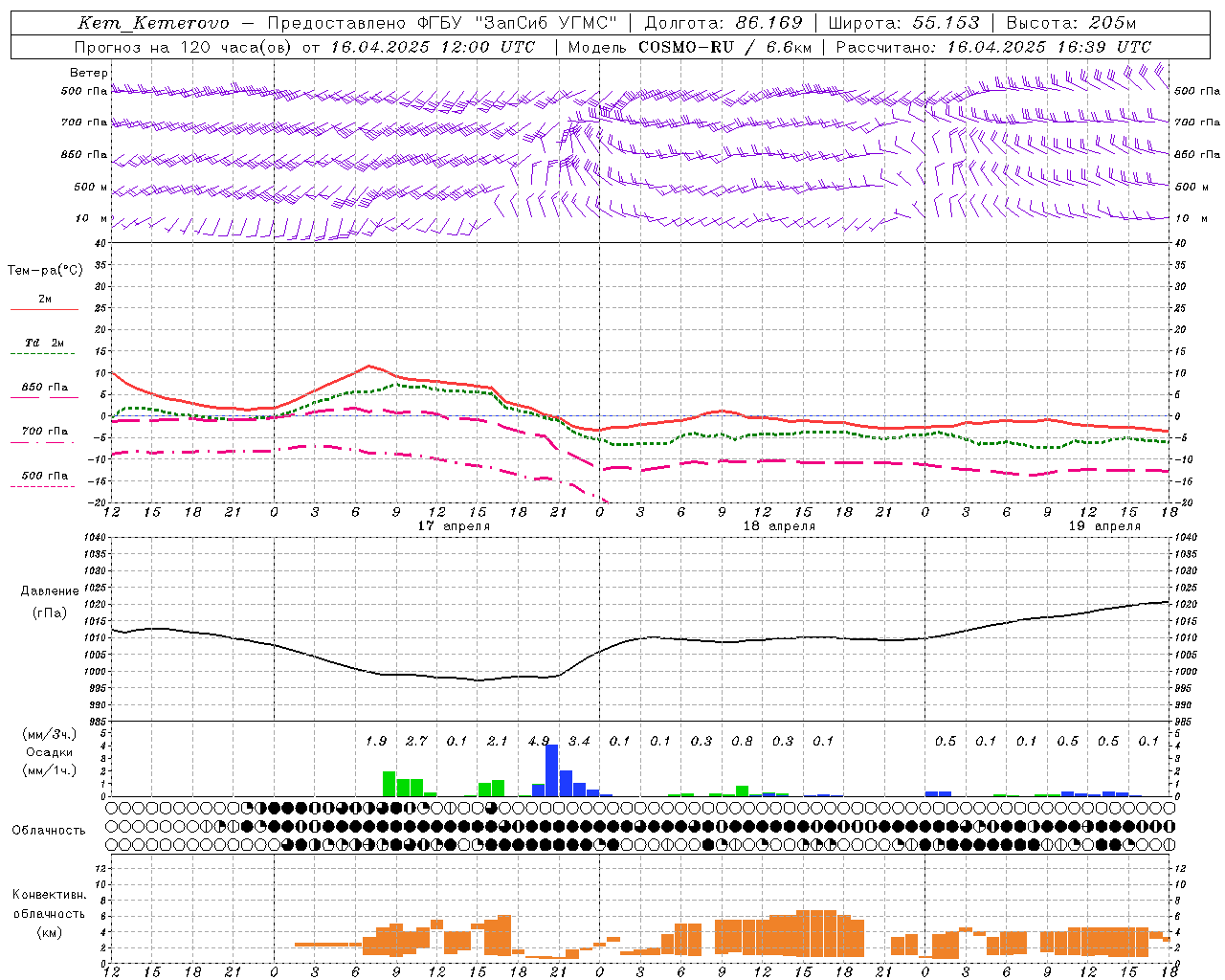Image resolution: width=1225 pixels, height=980 pixels.
Task: Click the 2.1 precipitation total value
Action: coord(498,741)
